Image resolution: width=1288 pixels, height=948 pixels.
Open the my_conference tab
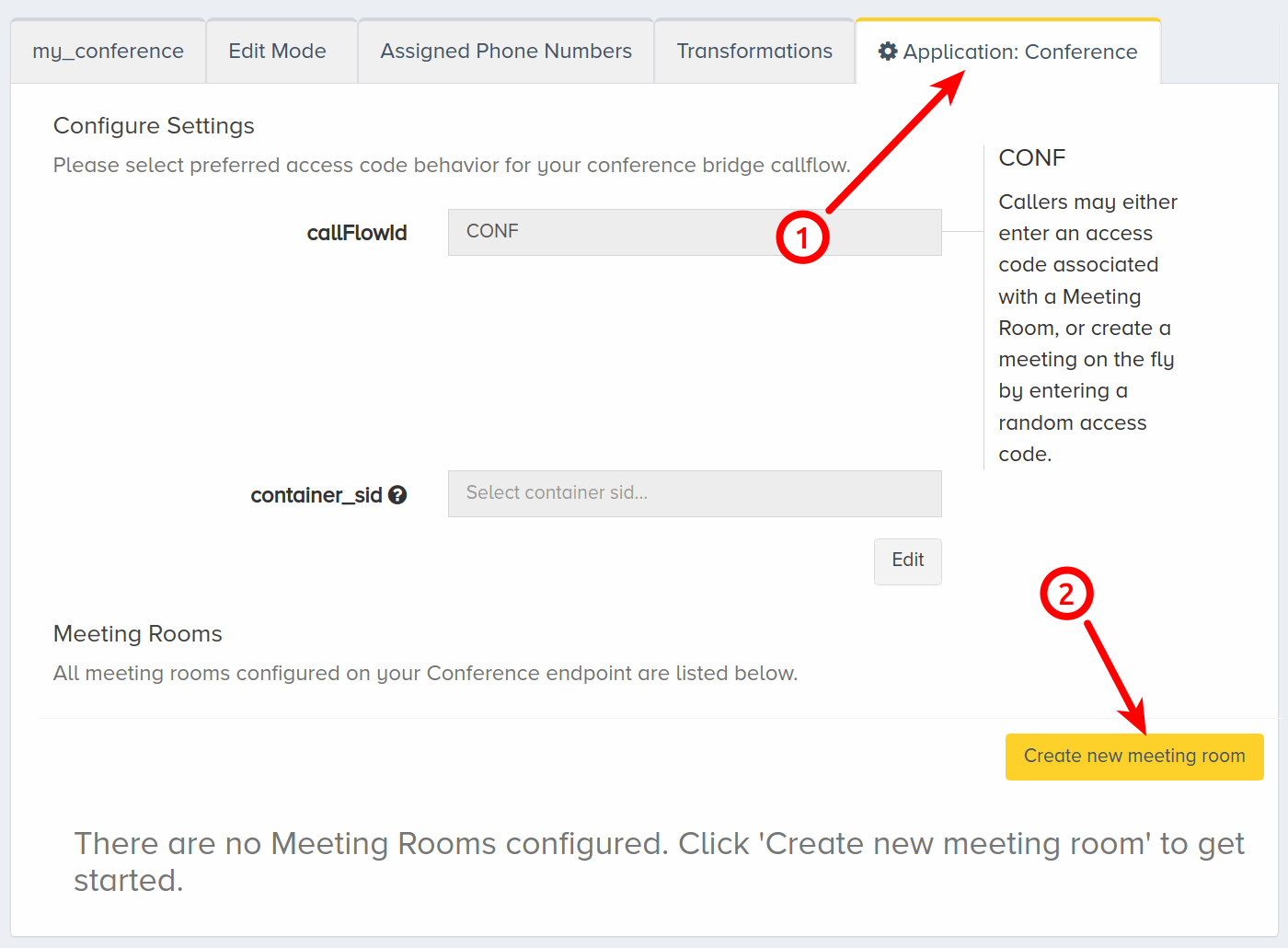109,52
